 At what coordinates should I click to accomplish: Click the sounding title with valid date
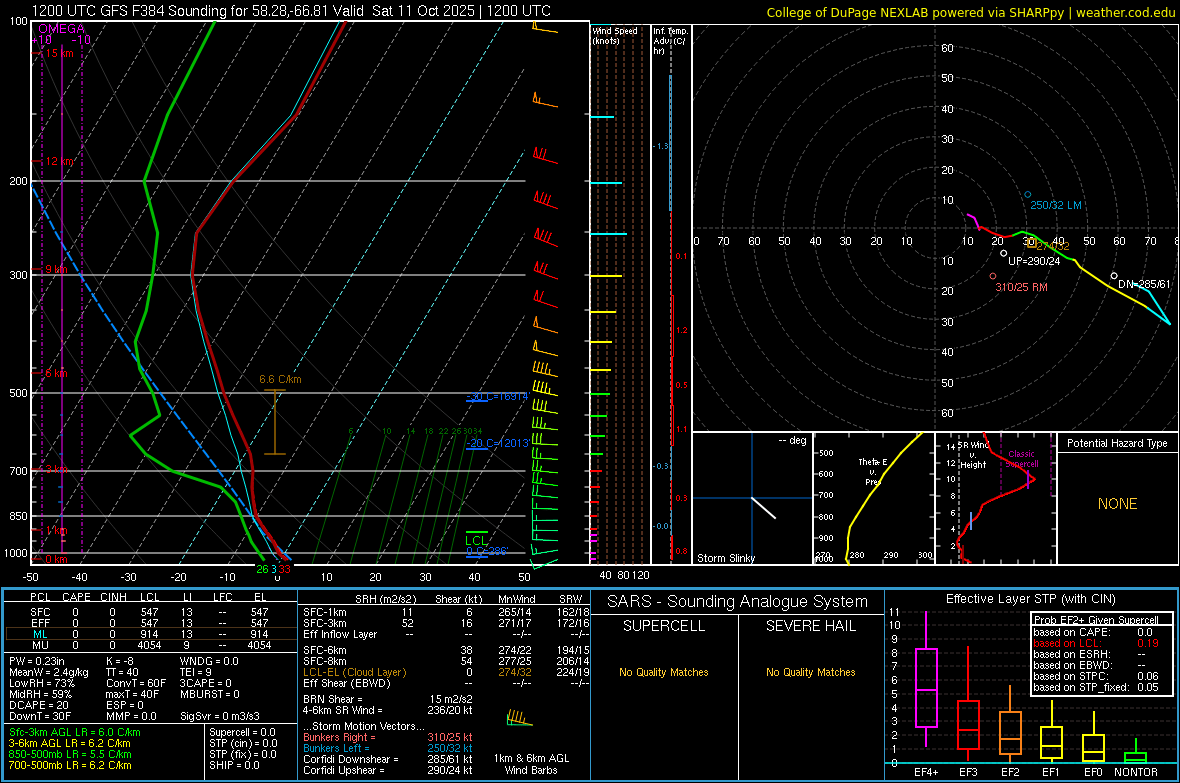coord(290,11)
